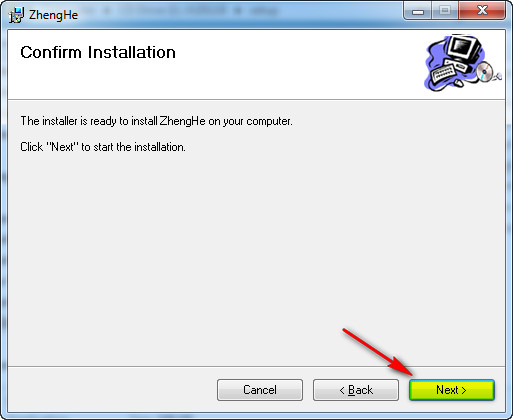Click the 'installer is ready to install' sentence
The height and width of the screenshot is (420, 513).
click(x=156, y=121)
